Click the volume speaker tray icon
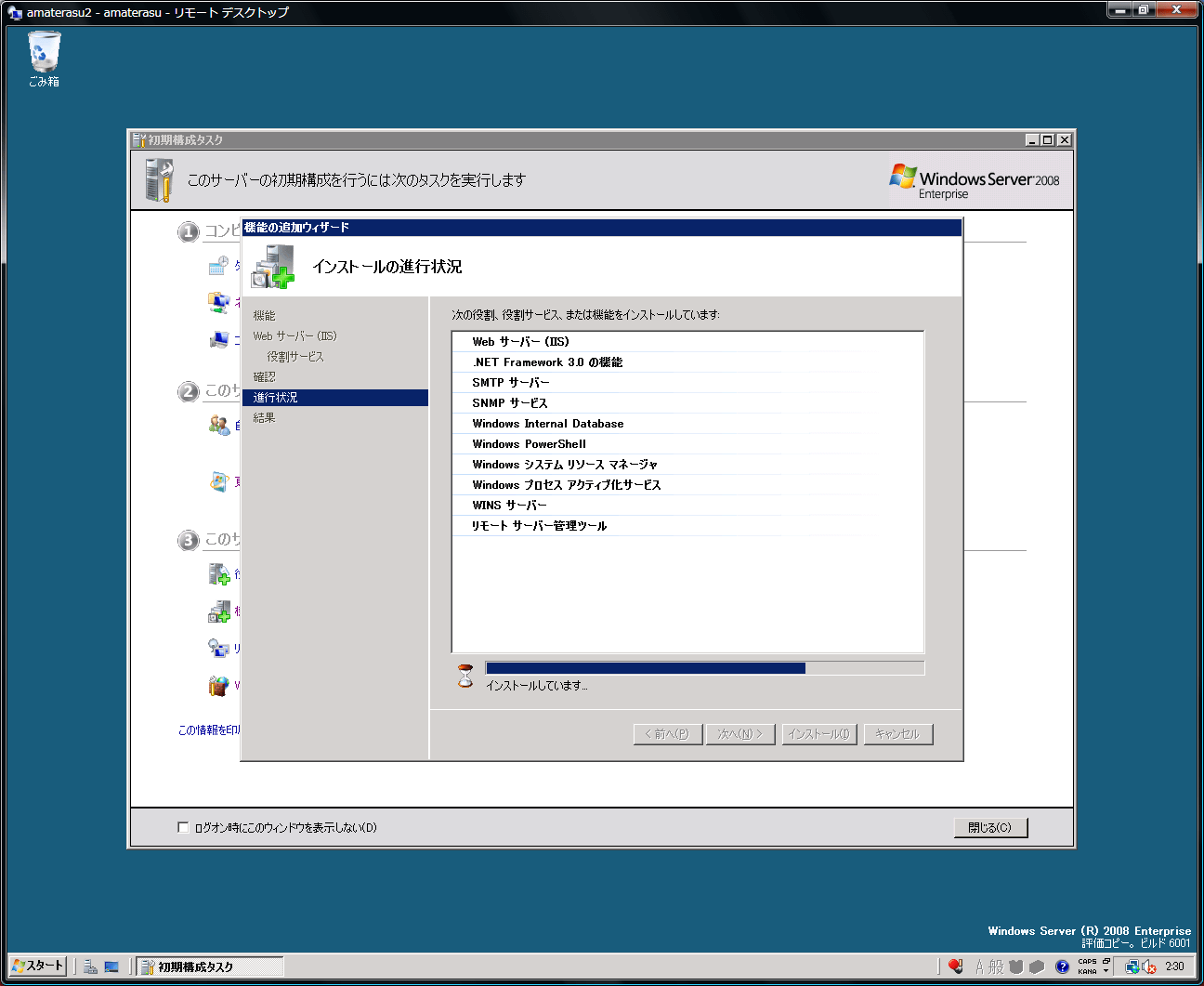The height and width of the screenshot is (986, 1204). [x=1149, y=966]
